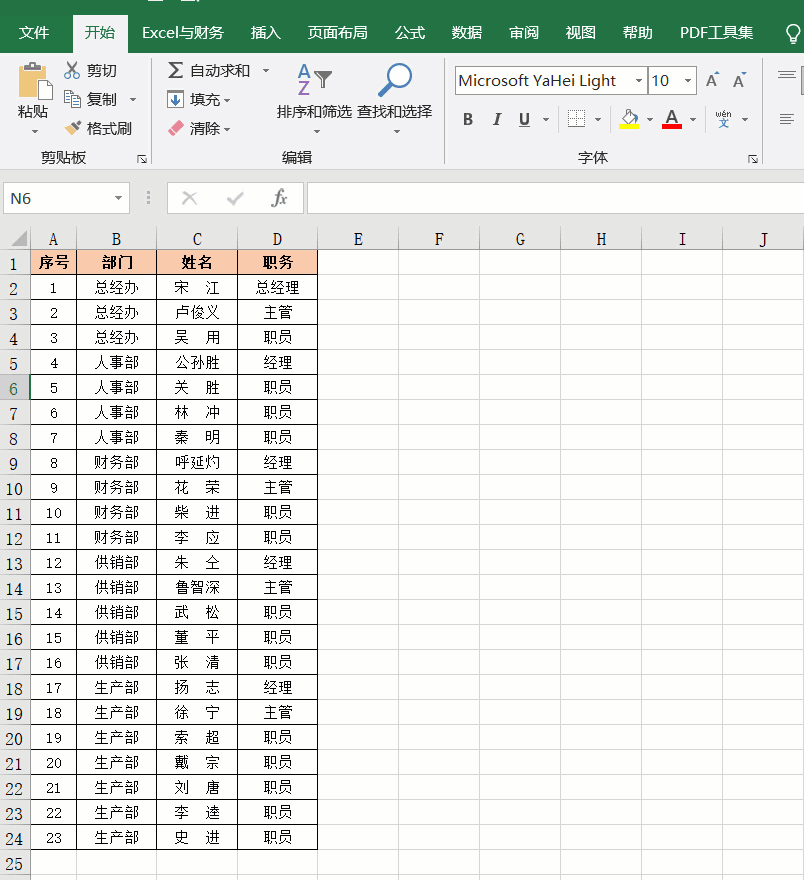Toggle Underline formatting
The image size is (804, 880).
click(524, 120)
